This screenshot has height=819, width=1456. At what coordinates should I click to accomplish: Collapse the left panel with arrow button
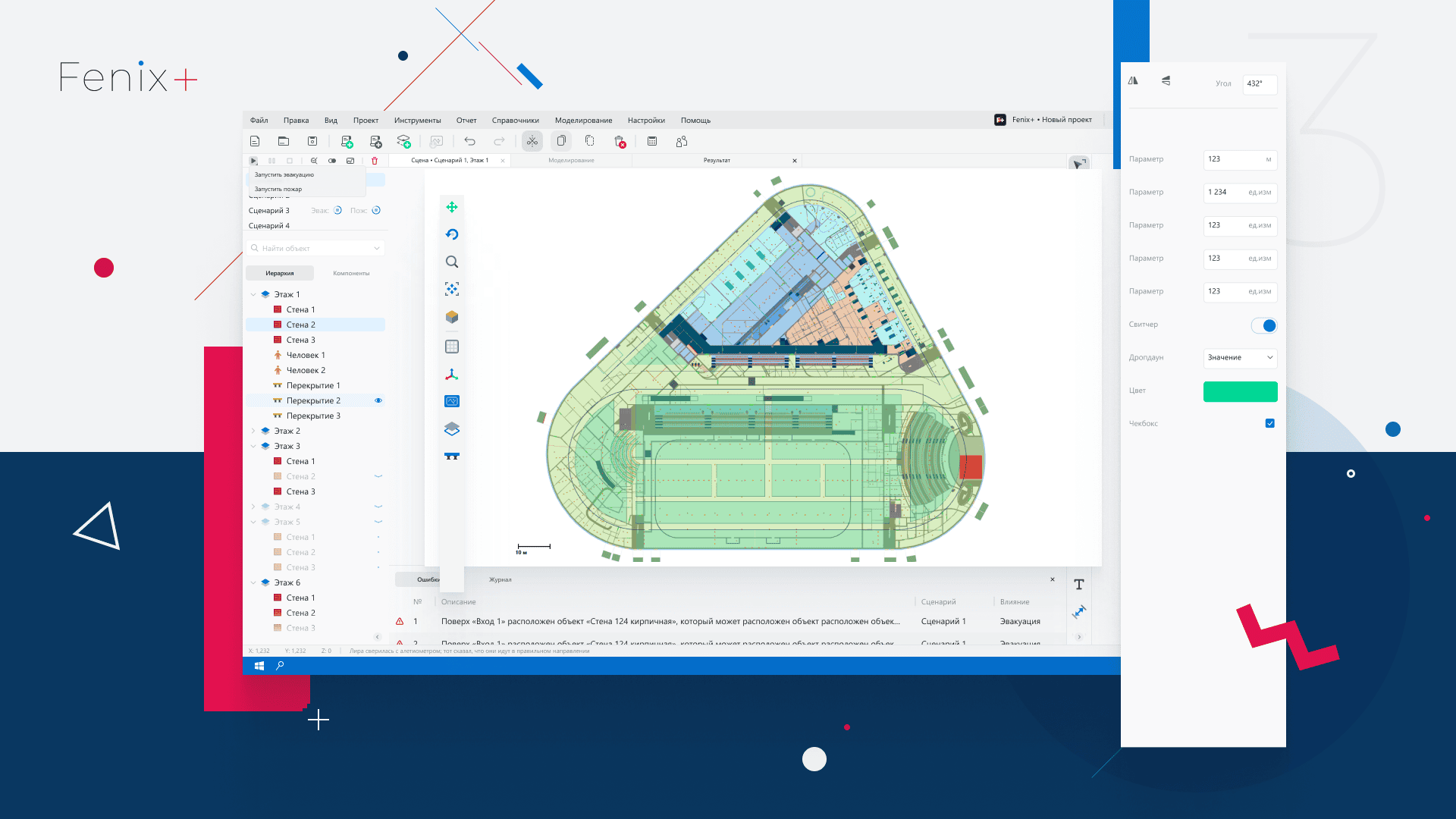tap(378, 637)
